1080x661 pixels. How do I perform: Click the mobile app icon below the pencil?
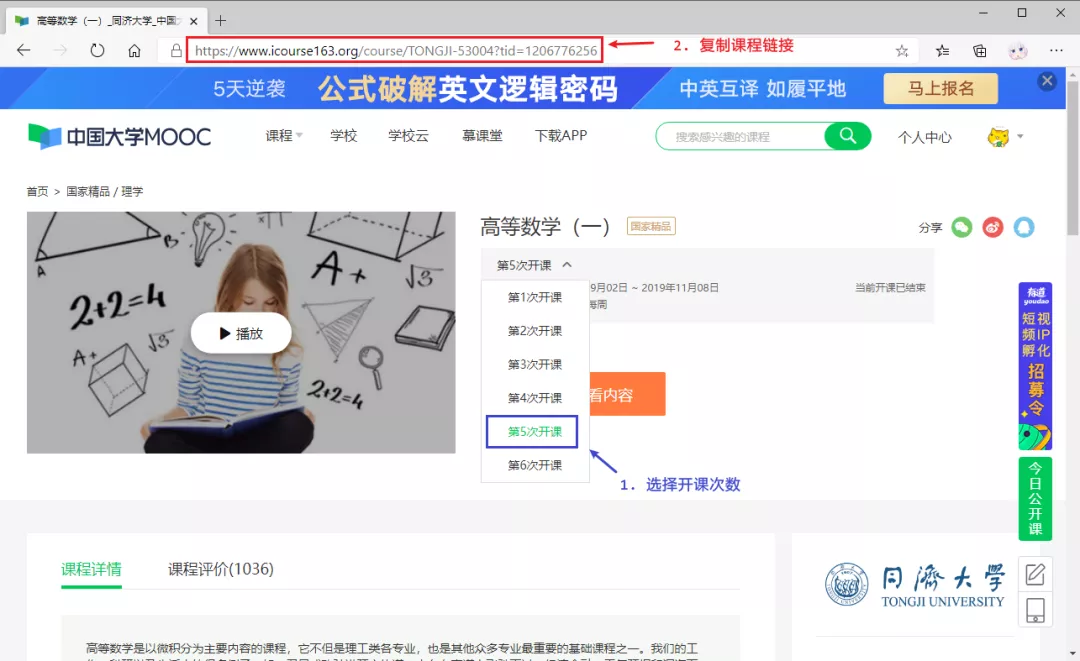coord(1035,610)
